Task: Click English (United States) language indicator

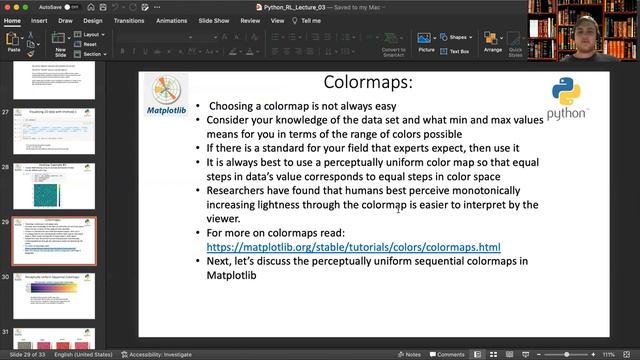Action: tap(83, 354)
